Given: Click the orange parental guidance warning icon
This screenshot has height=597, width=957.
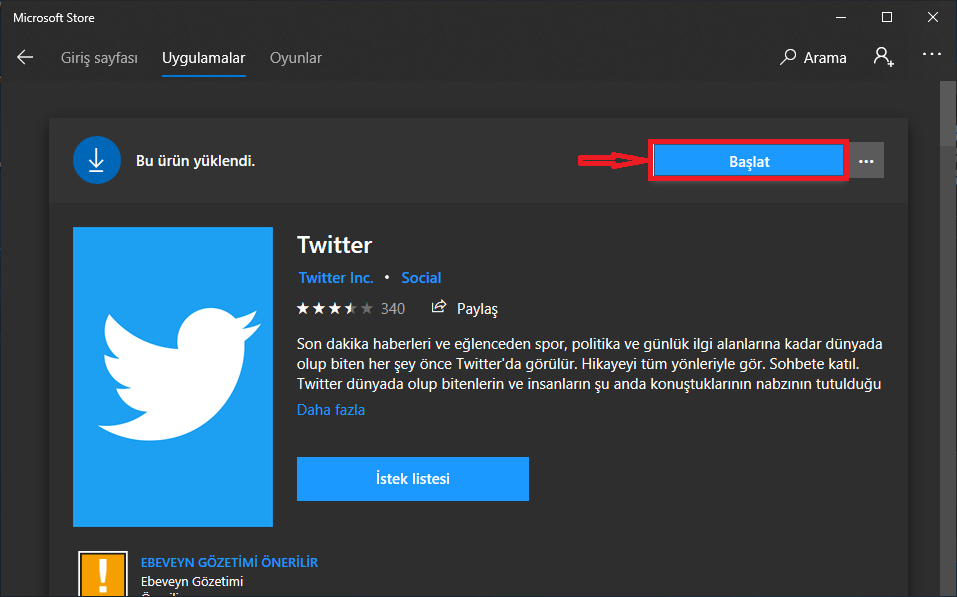Looking at the screenshot, I should tap(103, 574).
